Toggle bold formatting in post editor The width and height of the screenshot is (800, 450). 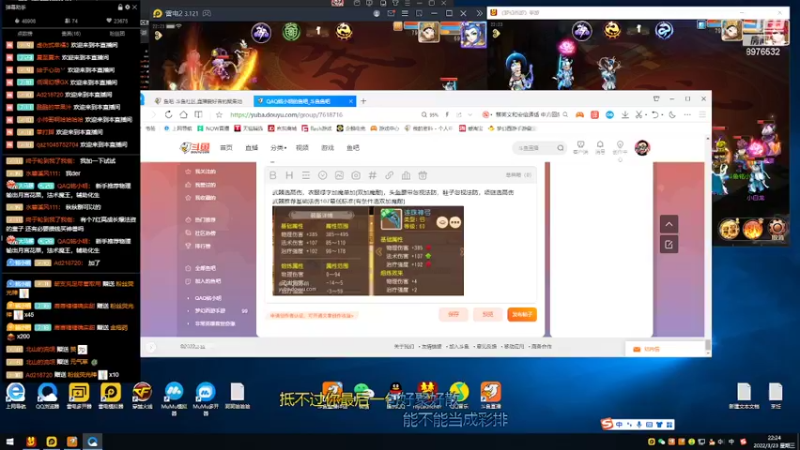coord(273,176)
